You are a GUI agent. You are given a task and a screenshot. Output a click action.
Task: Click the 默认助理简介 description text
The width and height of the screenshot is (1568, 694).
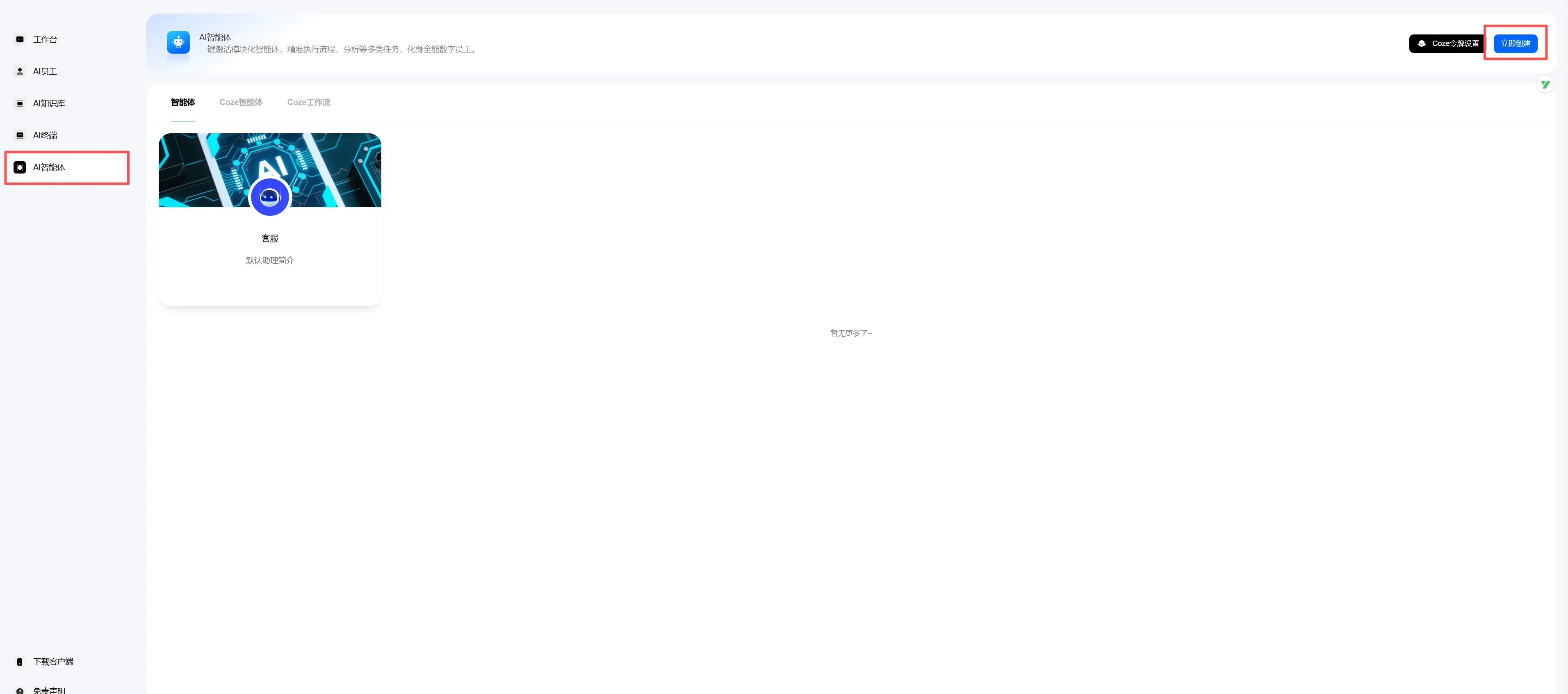270,260
